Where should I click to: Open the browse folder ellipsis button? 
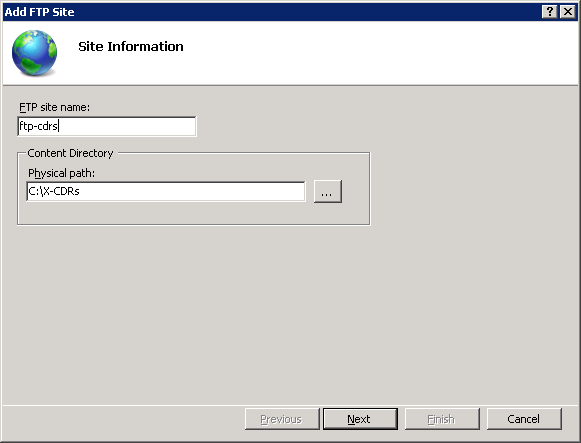point(328,191)
